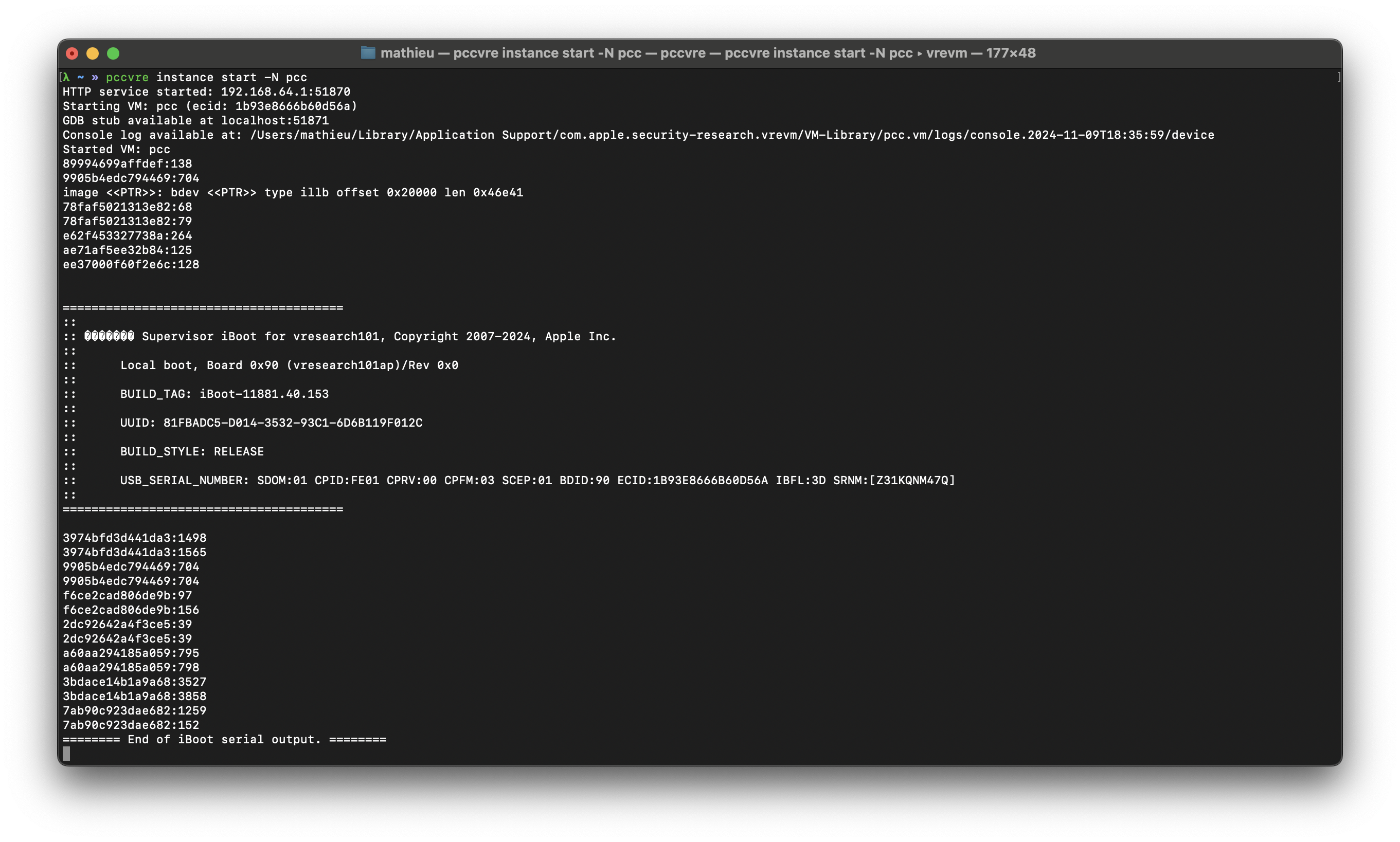Click the Local boot Board 0x90 line
The height and width of the screenshot is (842, 1400).
tap(289, 365)
